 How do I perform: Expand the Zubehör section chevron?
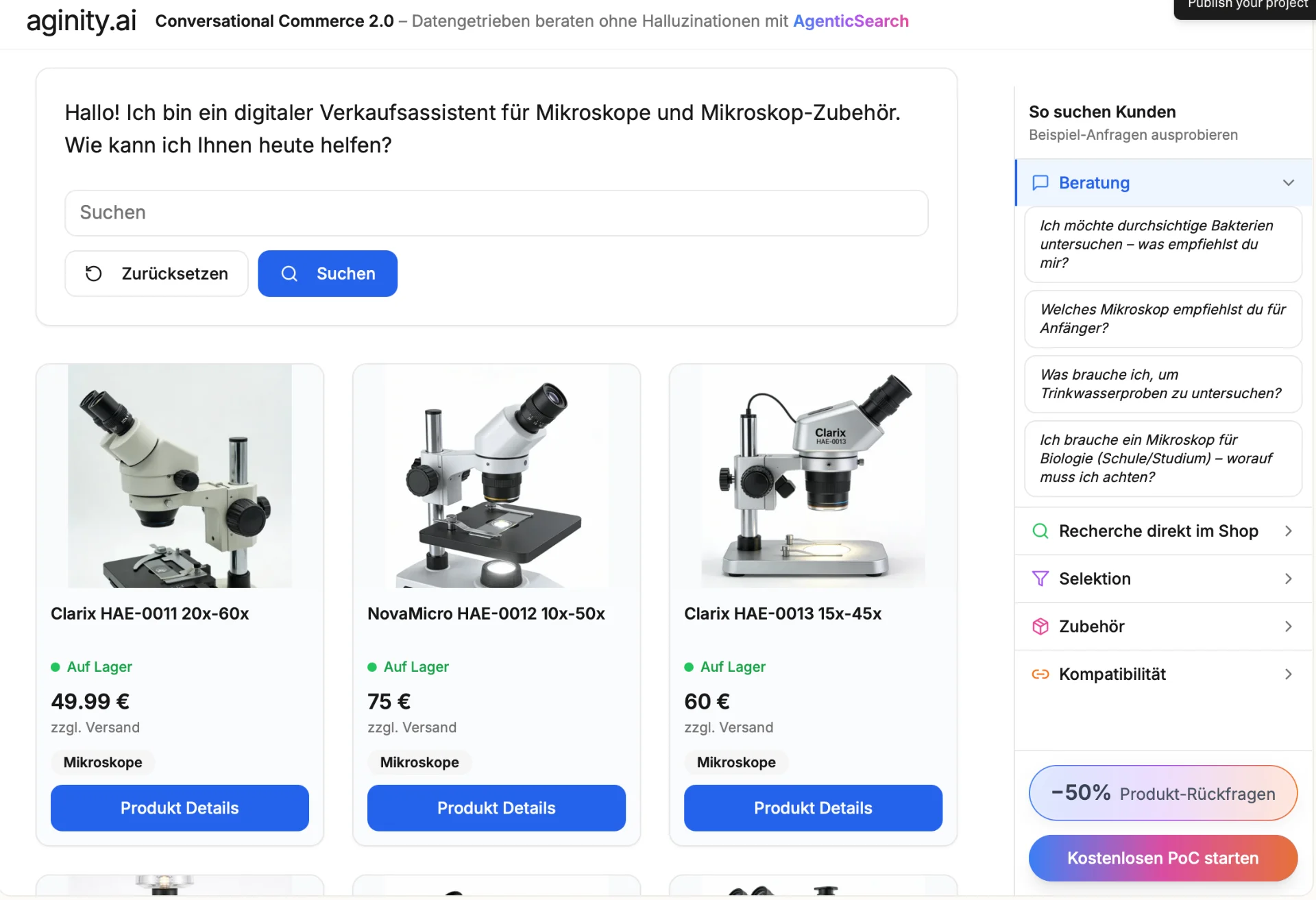coord(1288,627)
